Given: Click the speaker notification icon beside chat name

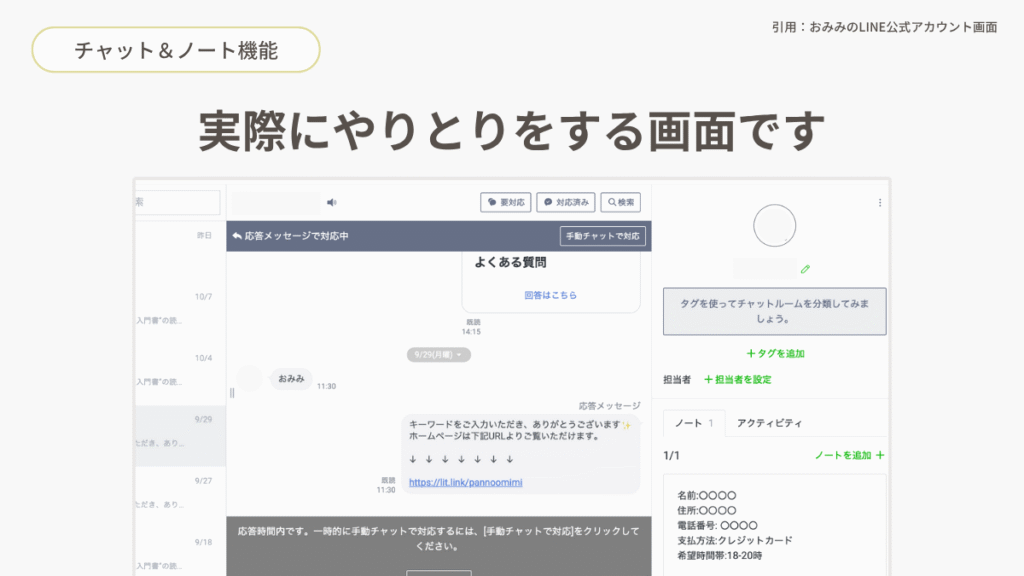Looking at the screenshot, I should [x=331, y=202].
